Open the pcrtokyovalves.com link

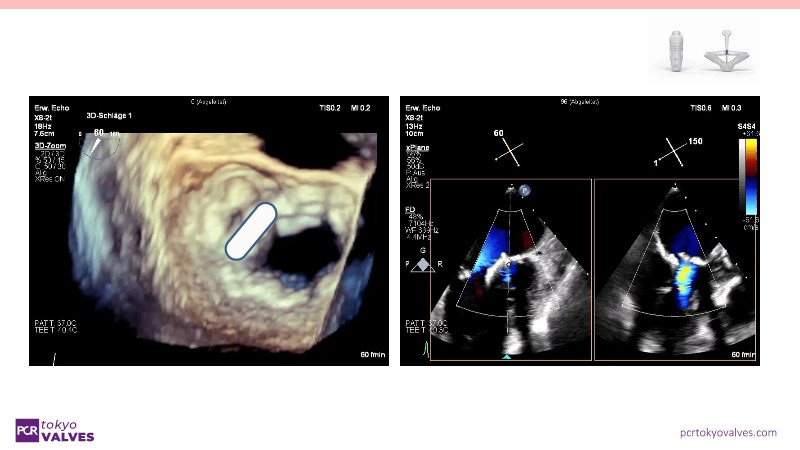tap(727, 432)
